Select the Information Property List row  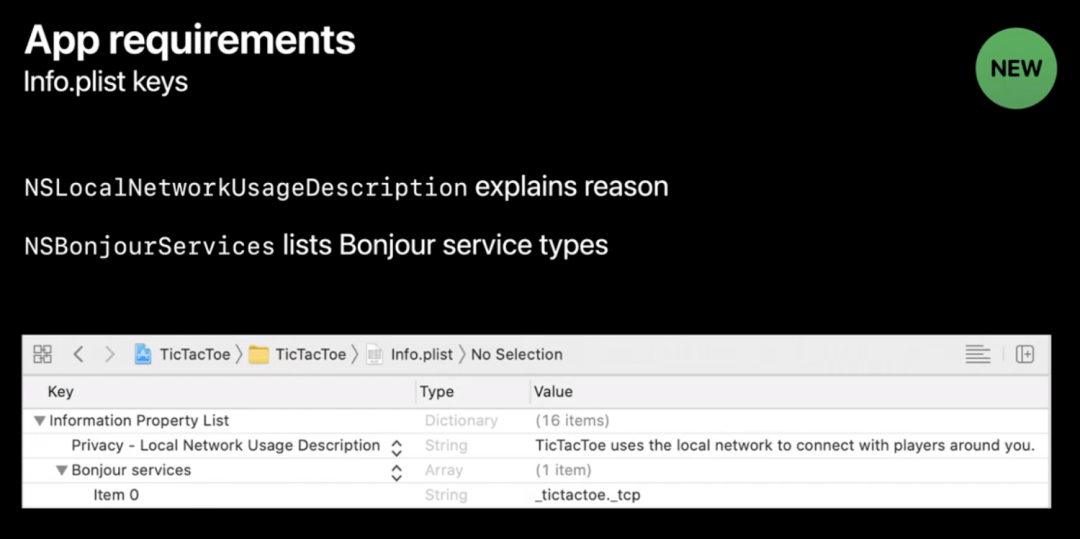point(536,421)
